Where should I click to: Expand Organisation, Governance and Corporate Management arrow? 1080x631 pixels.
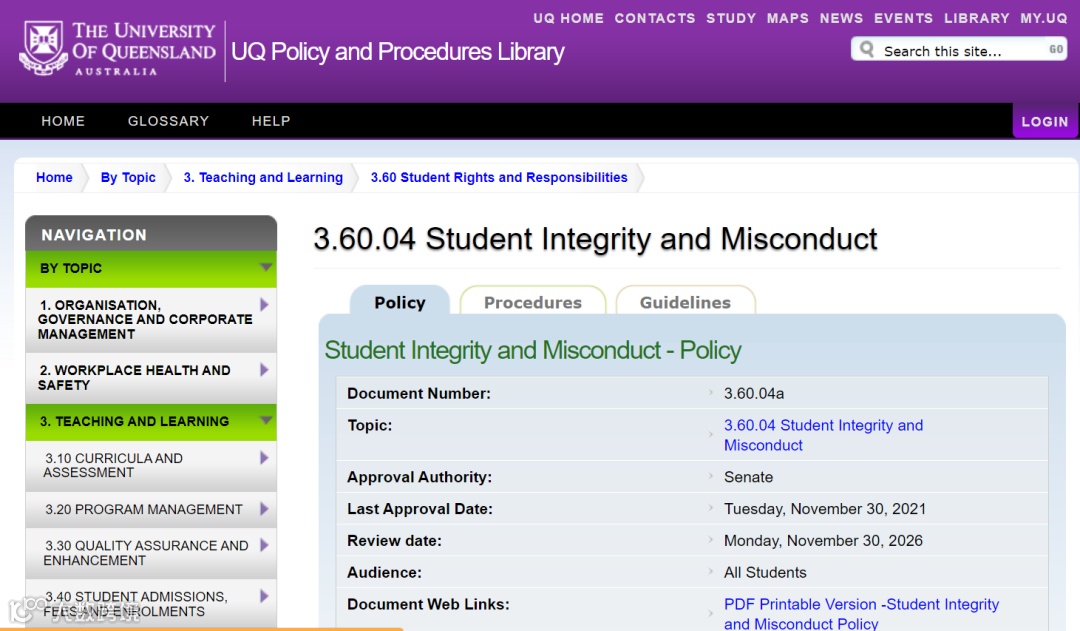264,304
